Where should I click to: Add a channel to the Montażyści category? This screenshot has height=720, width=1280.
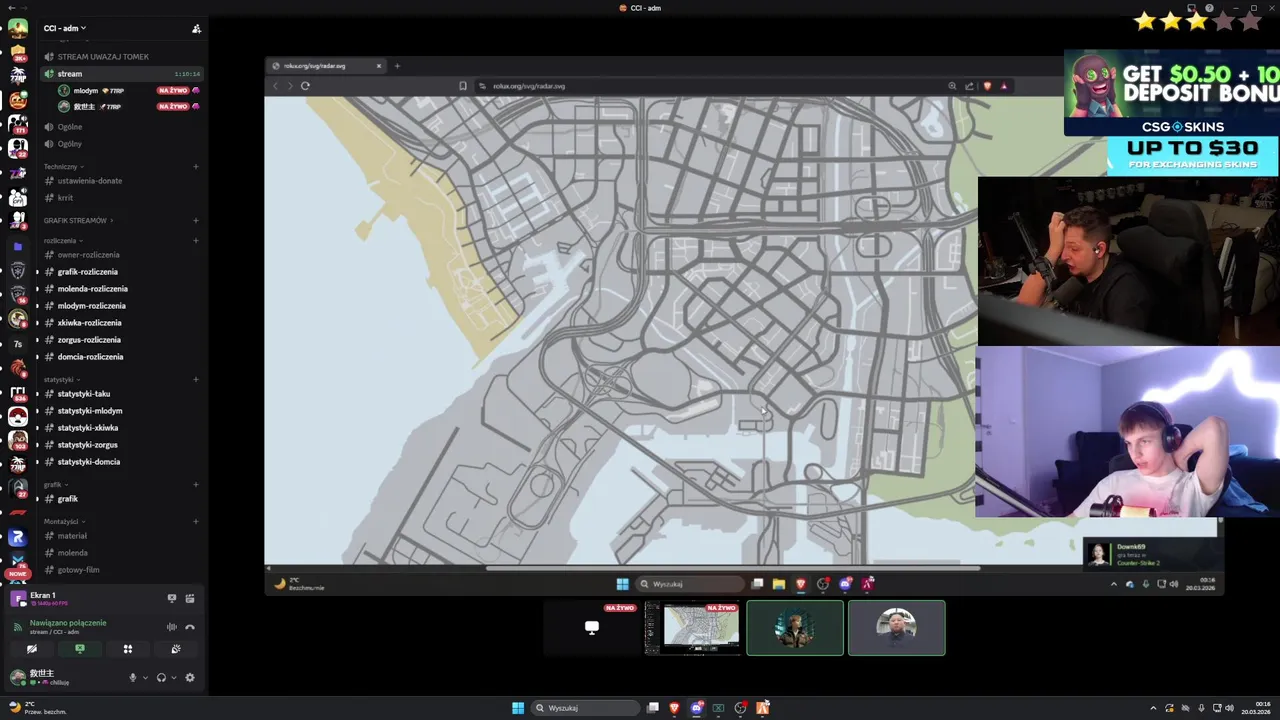196,521
